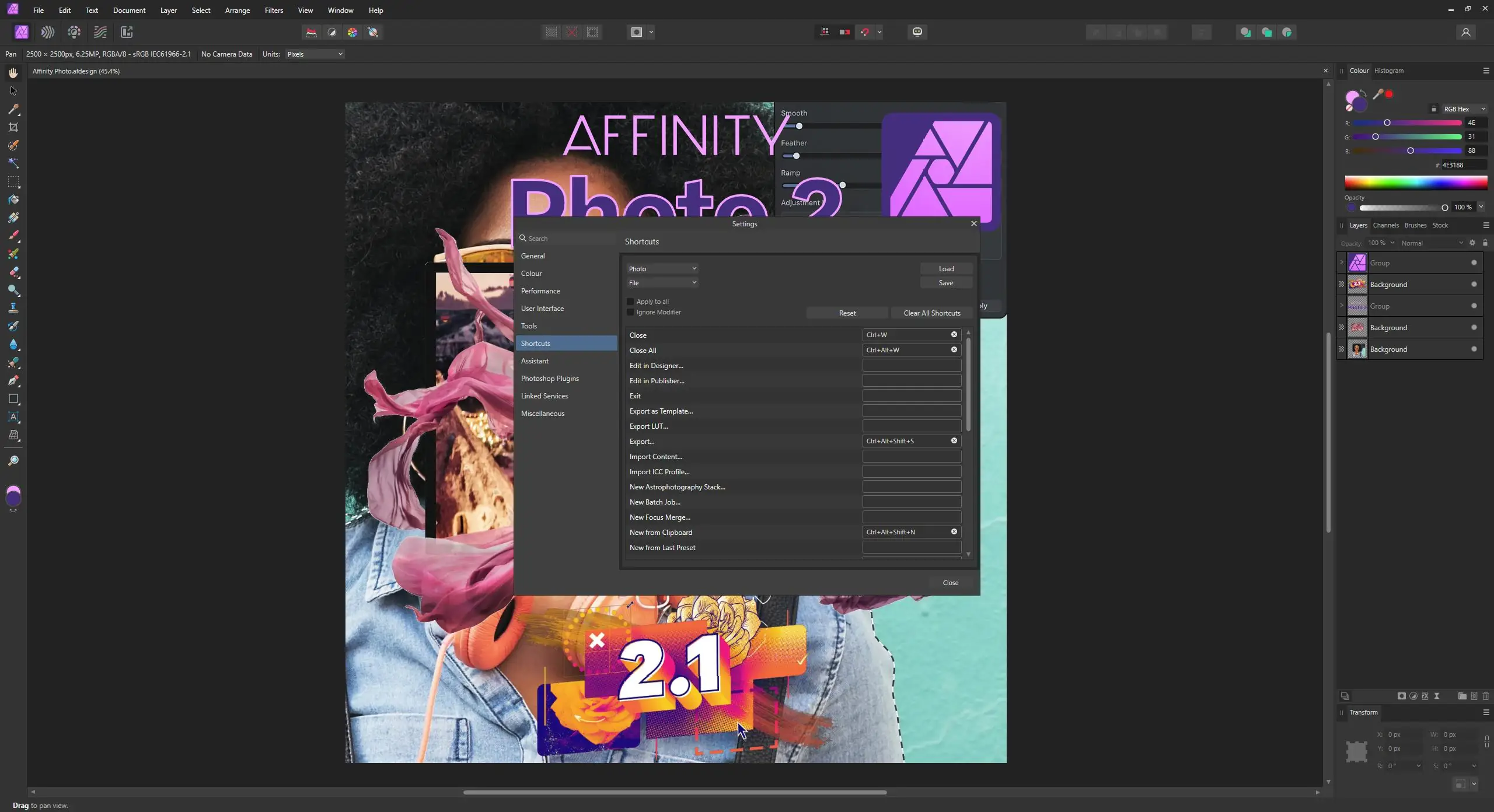Switch to the Histogram tab

tap(1388, 71)
